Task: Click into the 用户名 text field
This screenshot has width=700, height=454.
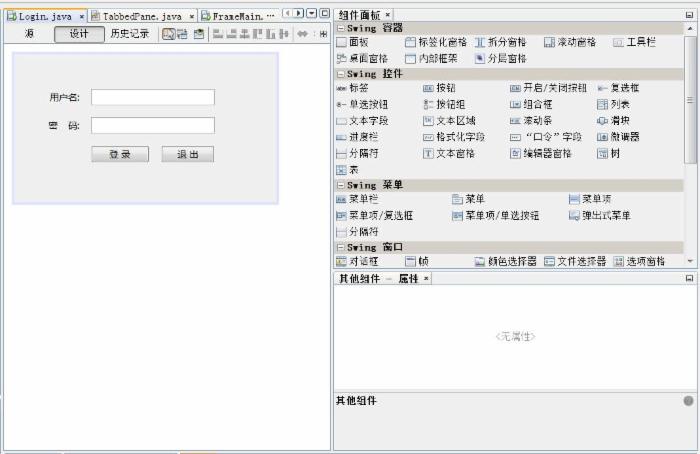Action: [x=153, y=97]
